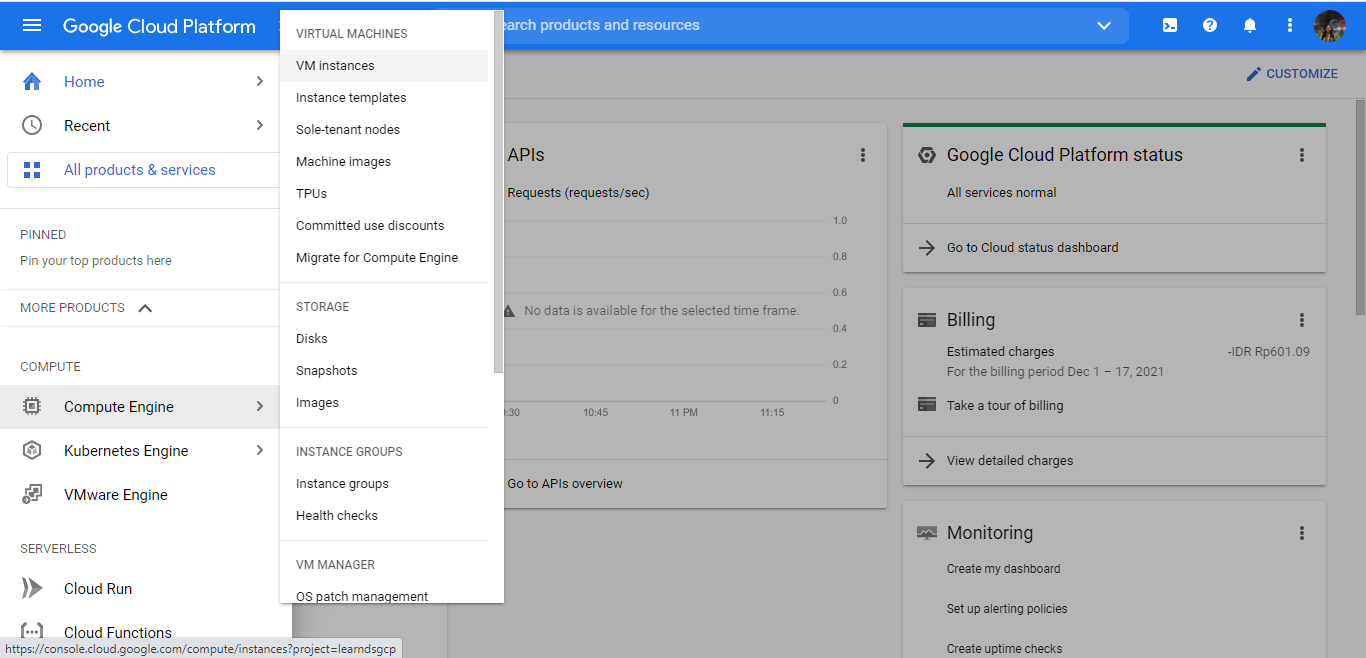Open VMware Engine in sidebar

pos(116,494)
